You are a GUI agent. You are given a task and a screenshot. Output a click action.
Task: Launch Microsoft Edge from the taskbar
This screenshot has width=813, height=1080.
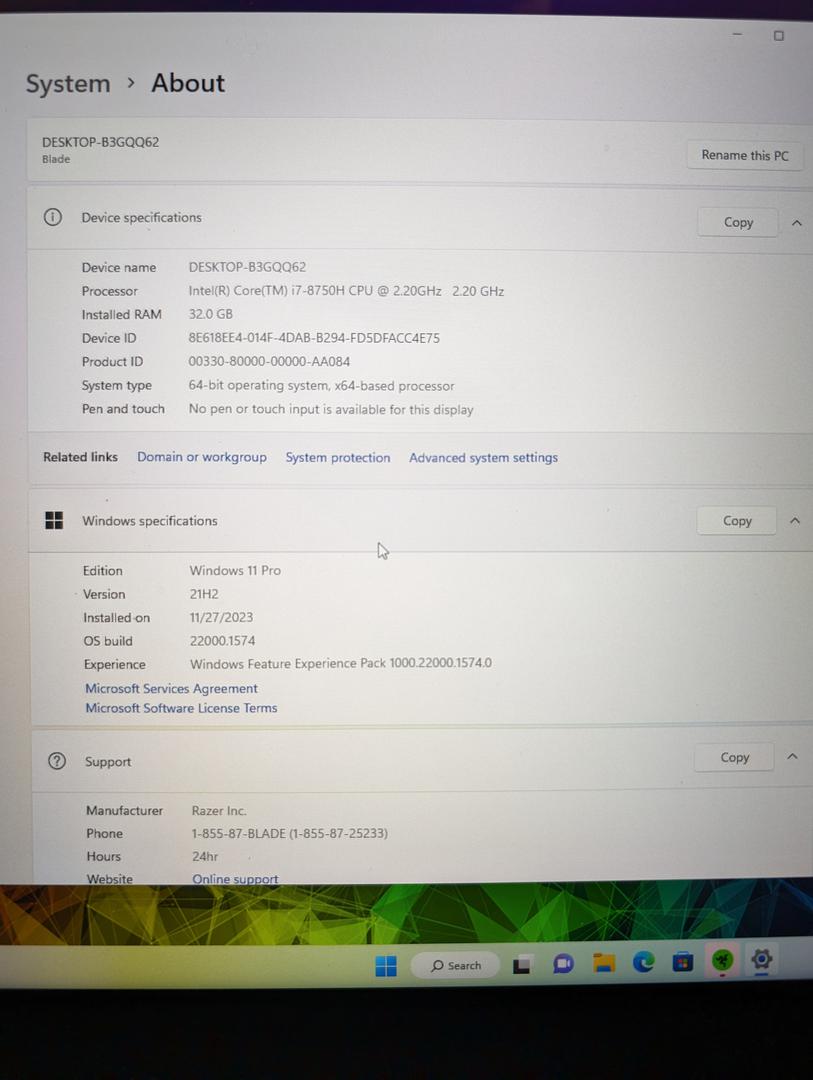coord(644,962)
